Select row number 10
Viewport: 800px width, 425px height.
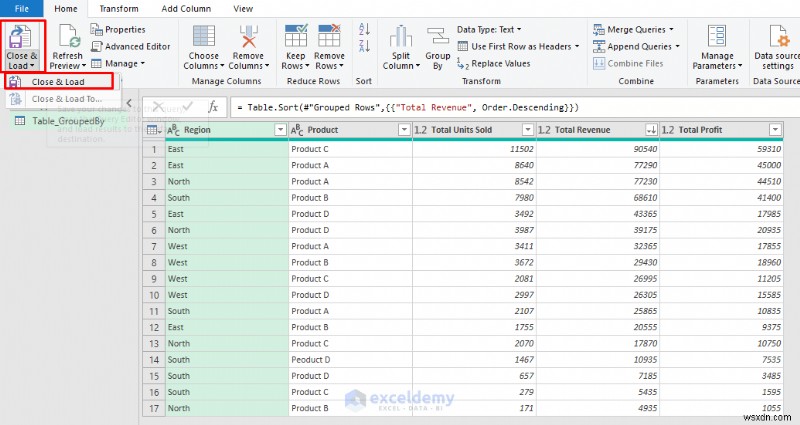tap(154, 295)
